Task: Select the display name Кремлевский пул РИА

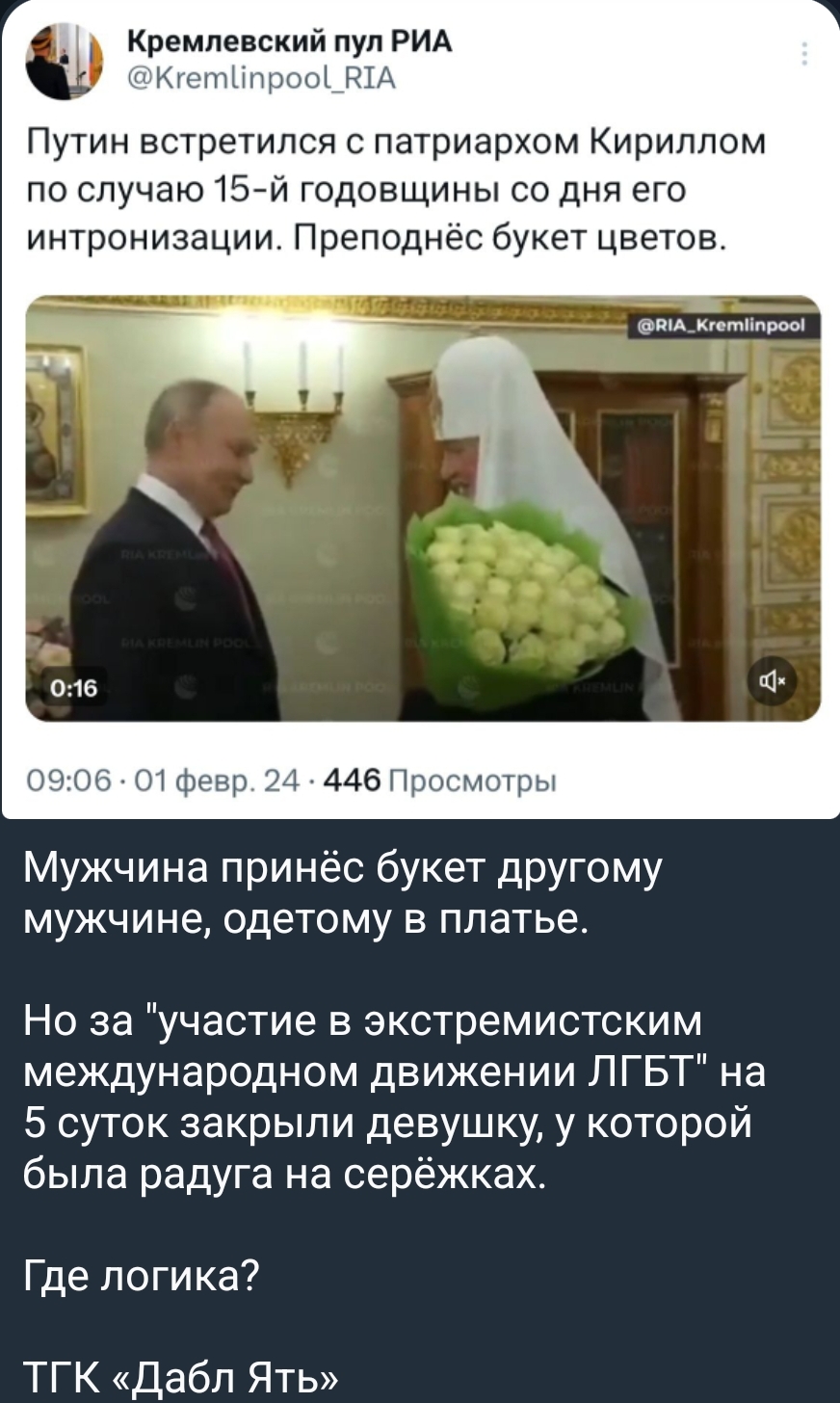Action: (x=289, y=40)
